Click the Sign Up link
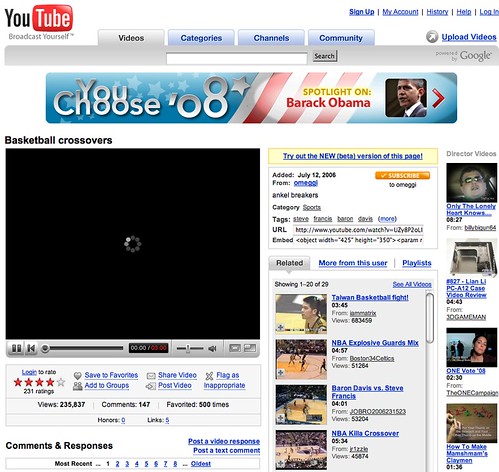499x472 pixels. click(x=362, y=12)
